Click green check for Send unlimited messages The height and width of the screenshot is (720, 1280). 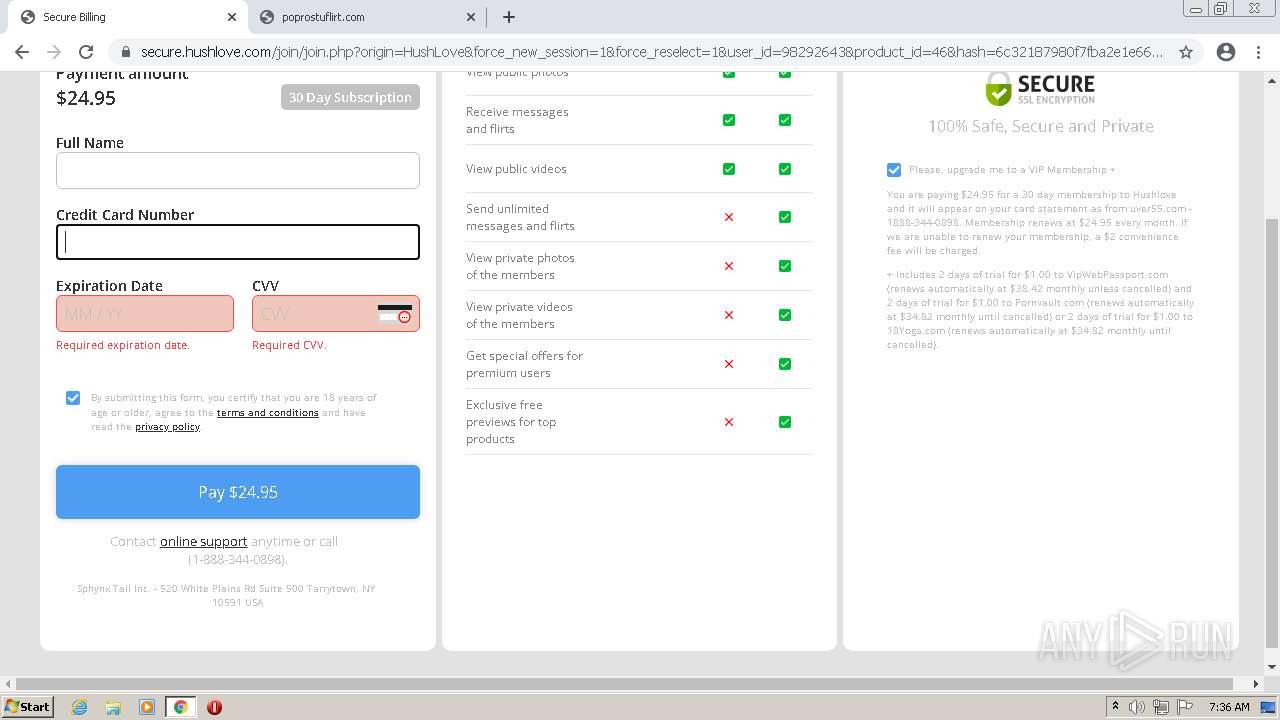click(x=785, y=217)
